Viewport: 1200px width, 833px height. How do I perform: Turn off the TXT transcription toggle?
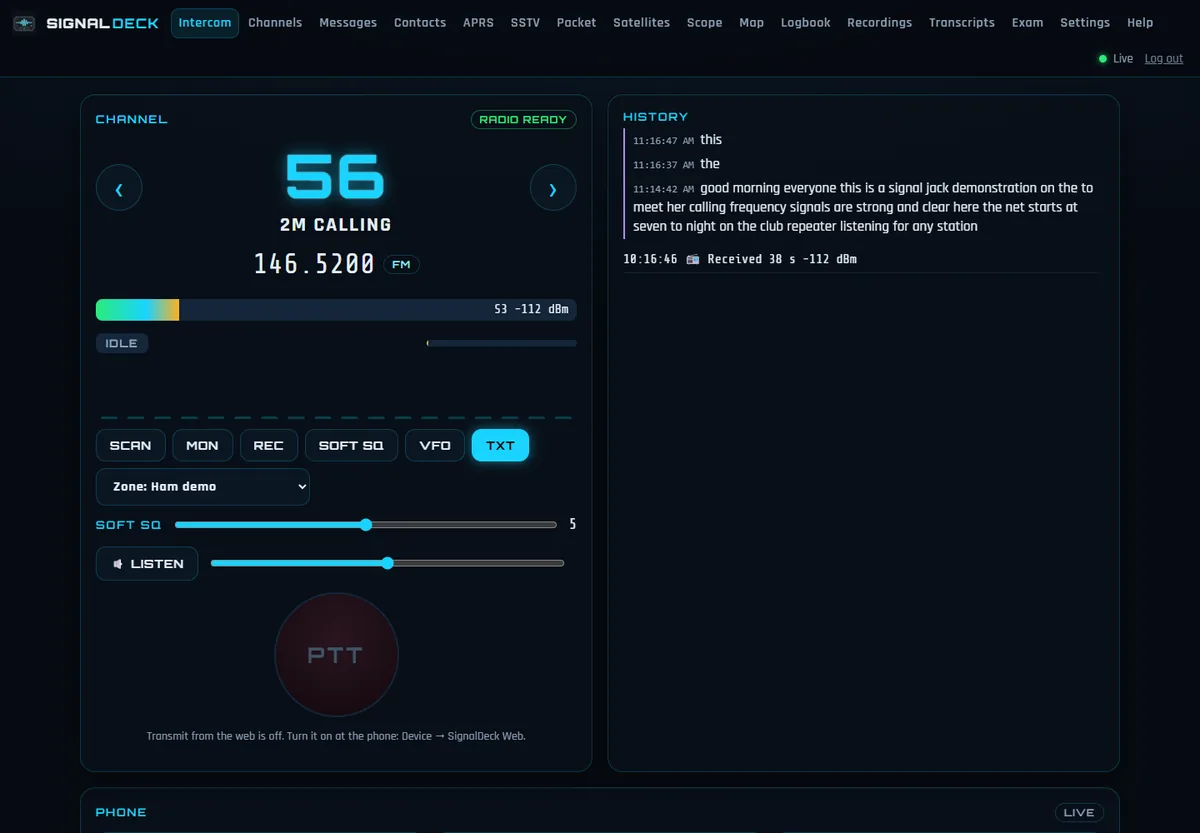500,445
